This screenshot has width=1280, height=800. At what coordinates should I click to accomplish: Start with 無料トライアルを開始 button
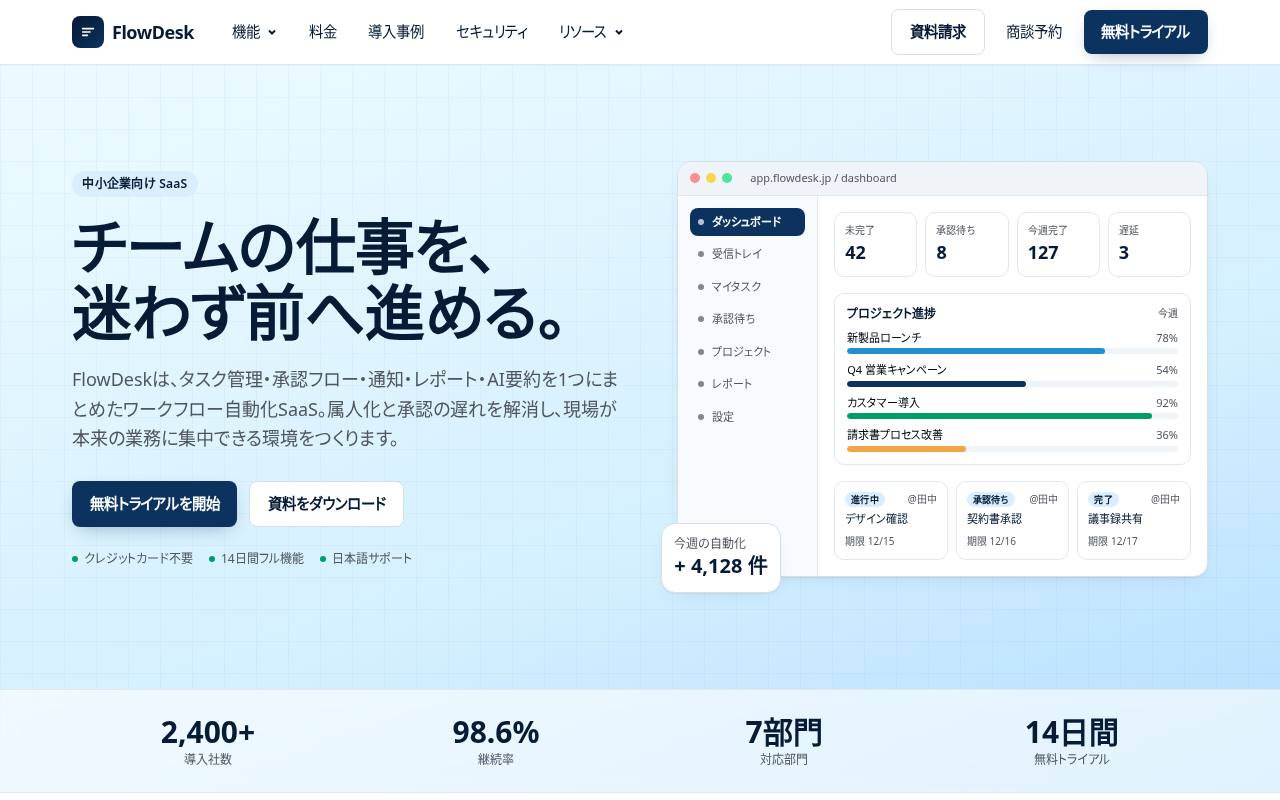coord(154,504)
